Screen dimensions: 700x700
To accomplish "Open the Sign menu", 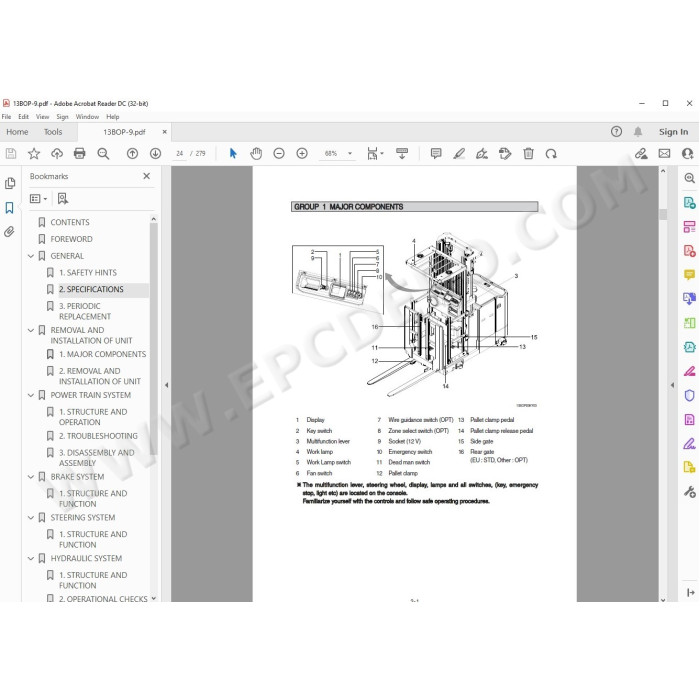I will 62,117.
